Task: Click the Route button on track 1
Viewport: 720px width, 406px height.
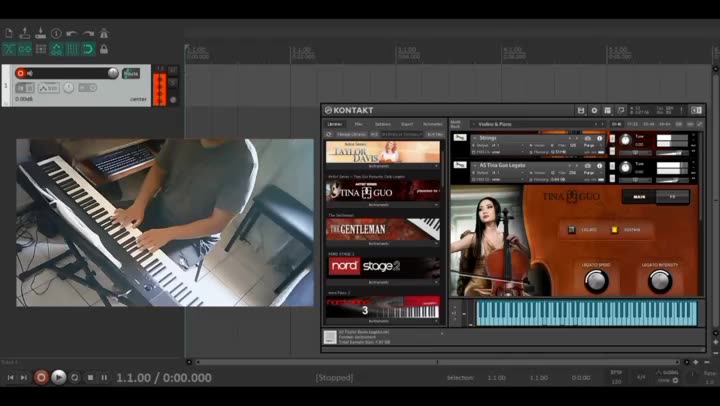Action: (x=131, y=73)
